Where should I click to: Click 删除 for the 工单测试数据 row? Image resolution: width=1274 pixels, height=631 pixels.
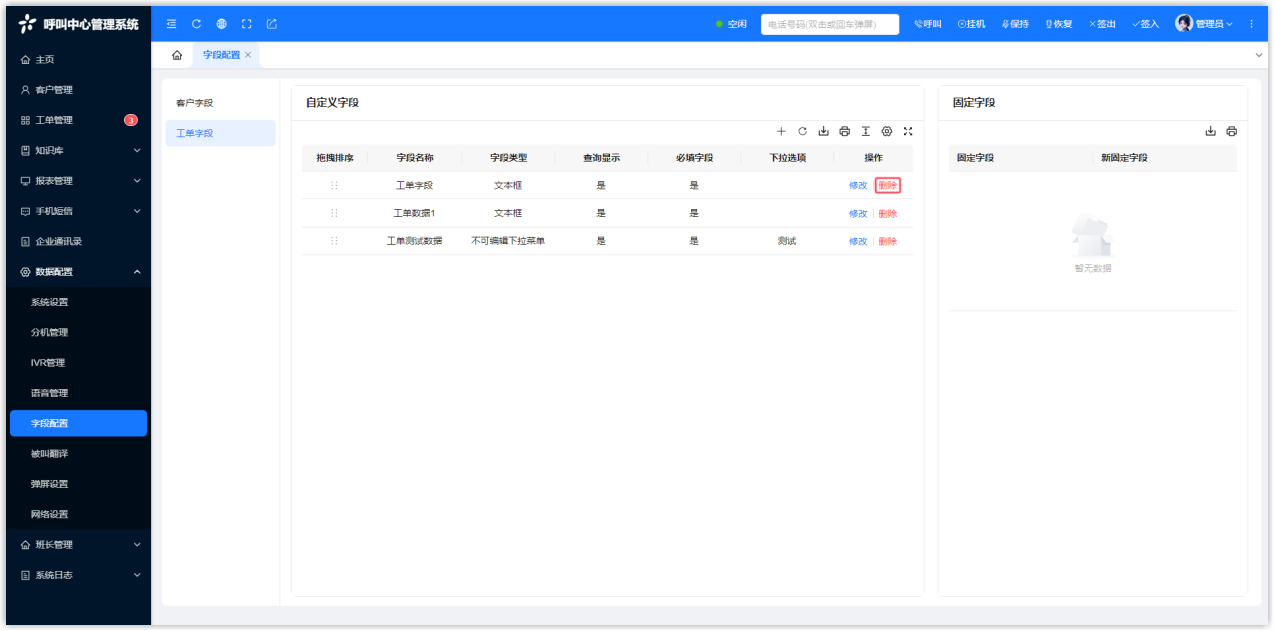coord(888,242)
